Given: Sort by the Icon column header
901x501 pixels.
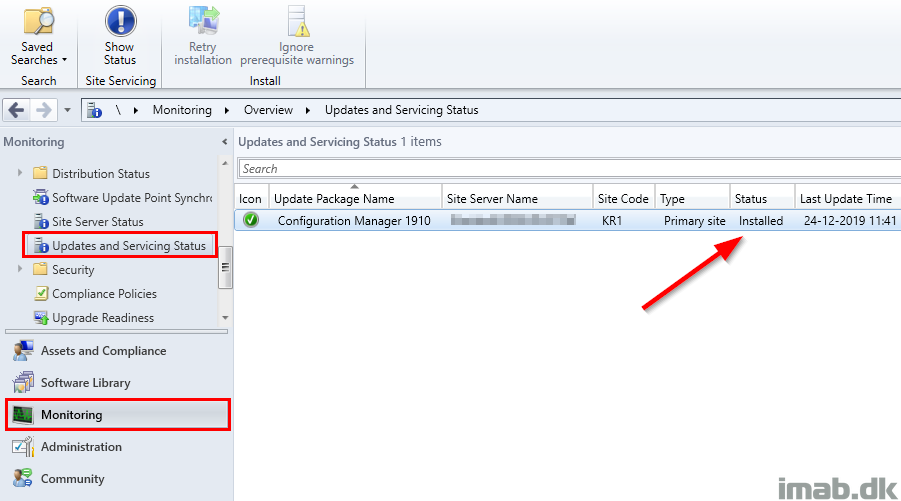Looking at the screenshot, I should [251, 198].
